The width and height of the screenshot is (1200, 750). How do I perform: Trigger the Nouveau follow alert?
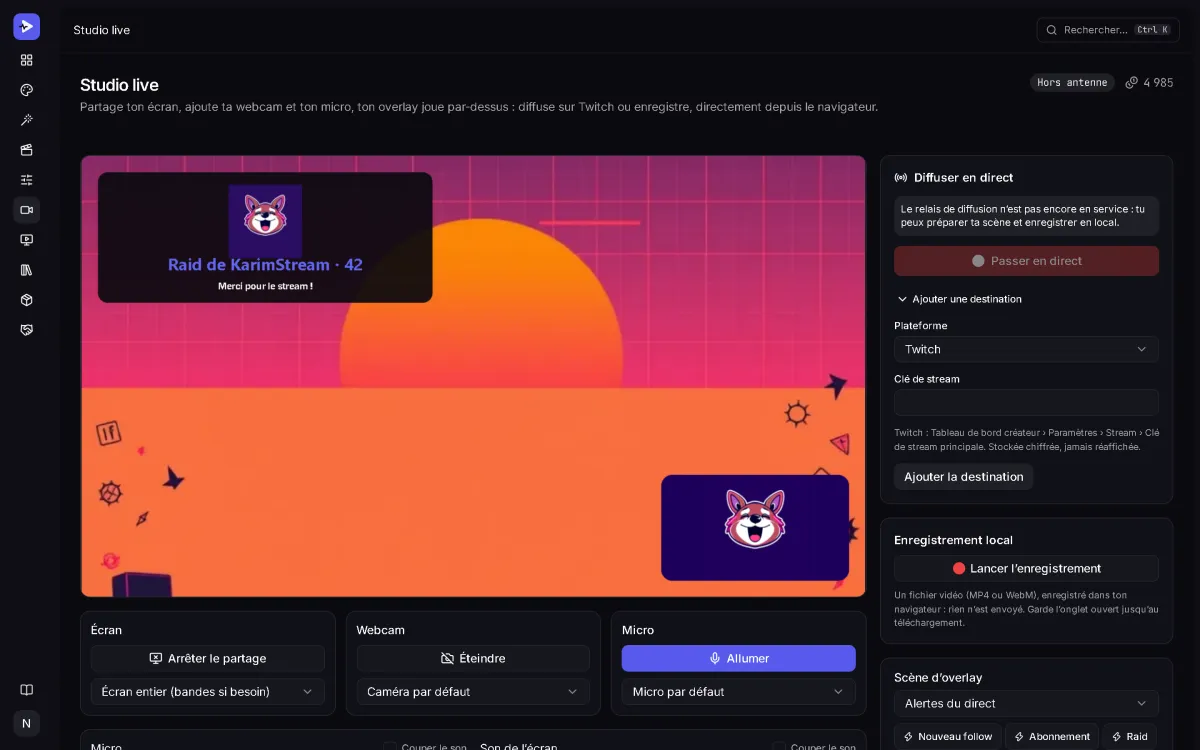click(x=947, y=737)
